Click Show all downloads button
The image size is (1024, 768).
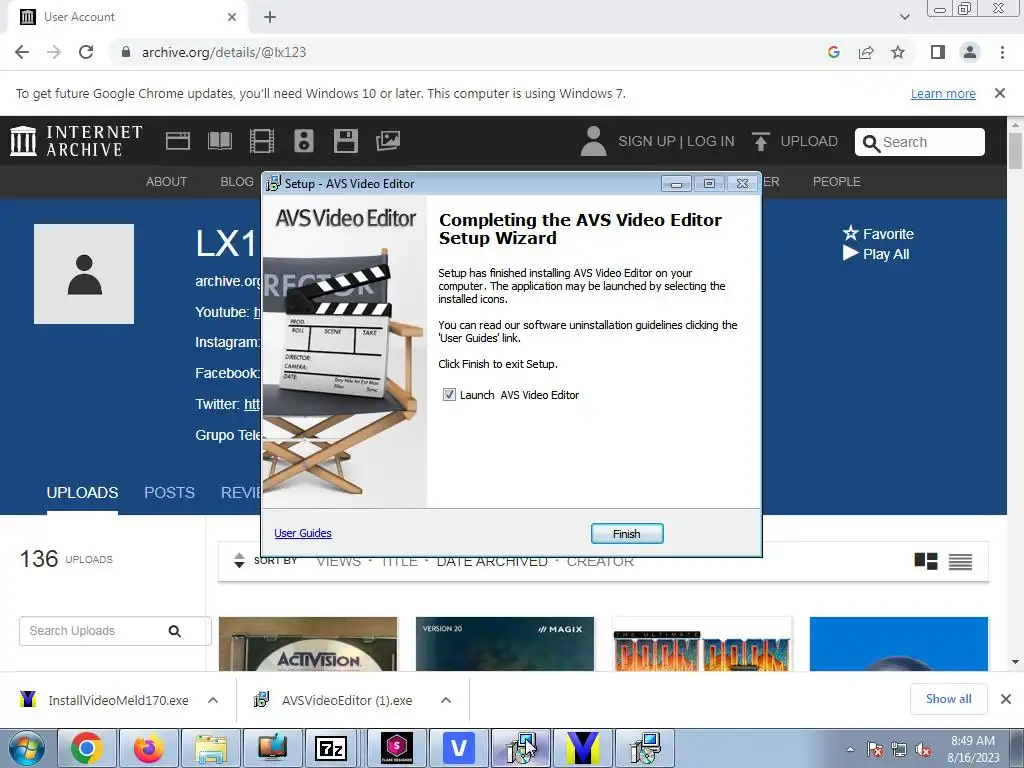[948, 699]
